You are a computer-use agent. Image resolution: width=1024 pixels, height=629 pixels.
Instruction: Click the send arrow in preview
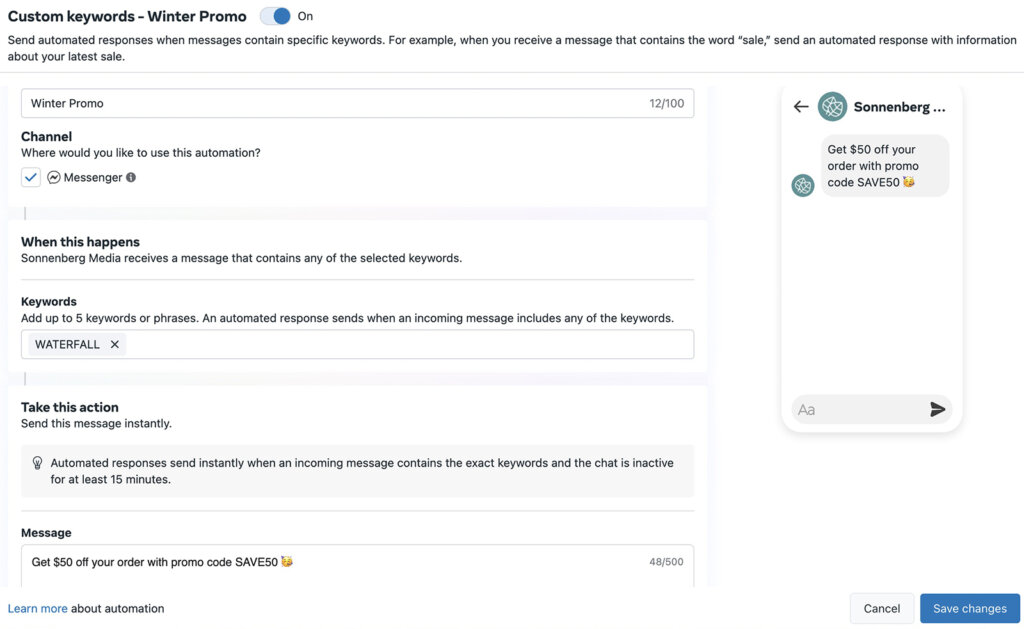[937, 409]
